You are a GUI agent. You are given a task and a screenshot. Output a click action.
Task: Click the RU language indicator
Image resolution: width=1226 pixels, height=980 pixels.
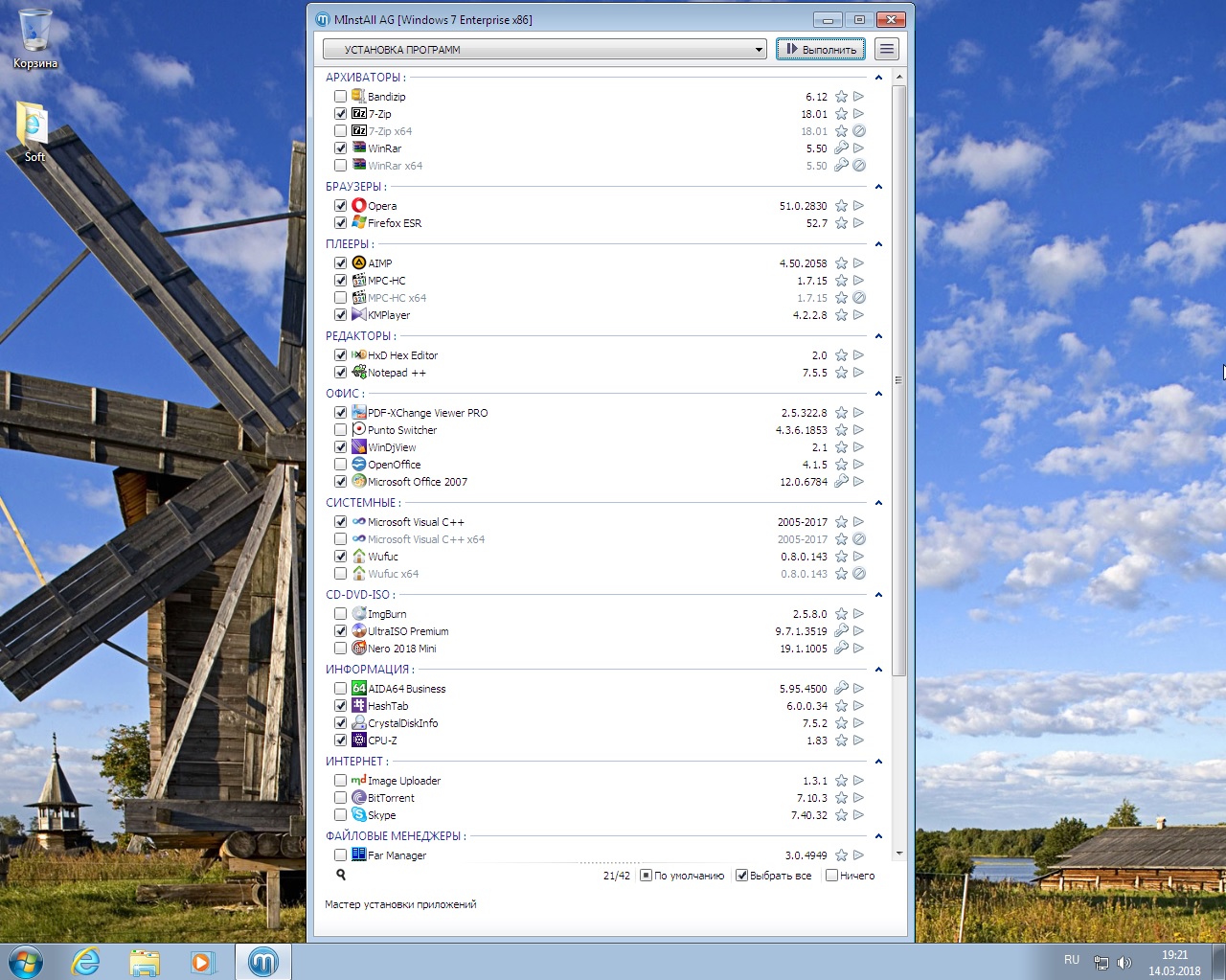click(1072, 960)
